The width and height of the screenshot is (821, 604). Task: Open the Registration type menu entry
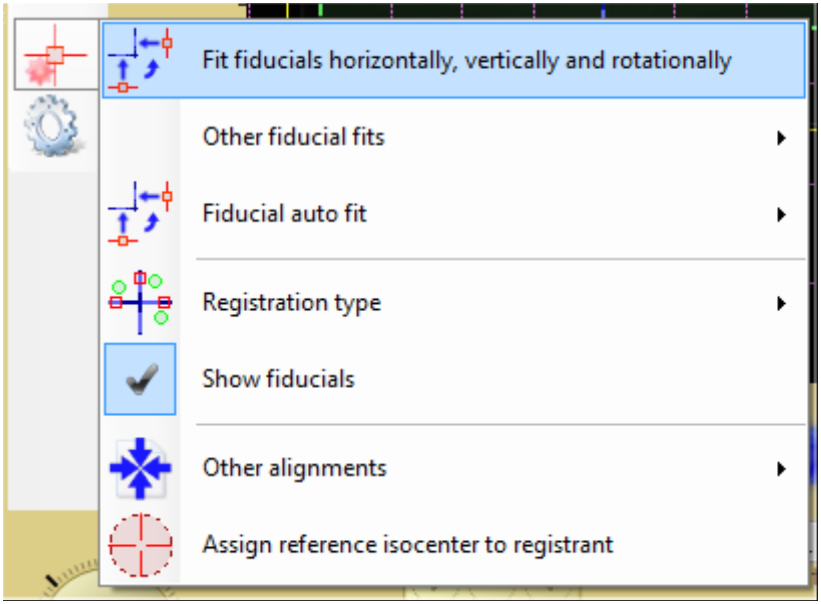454,303
